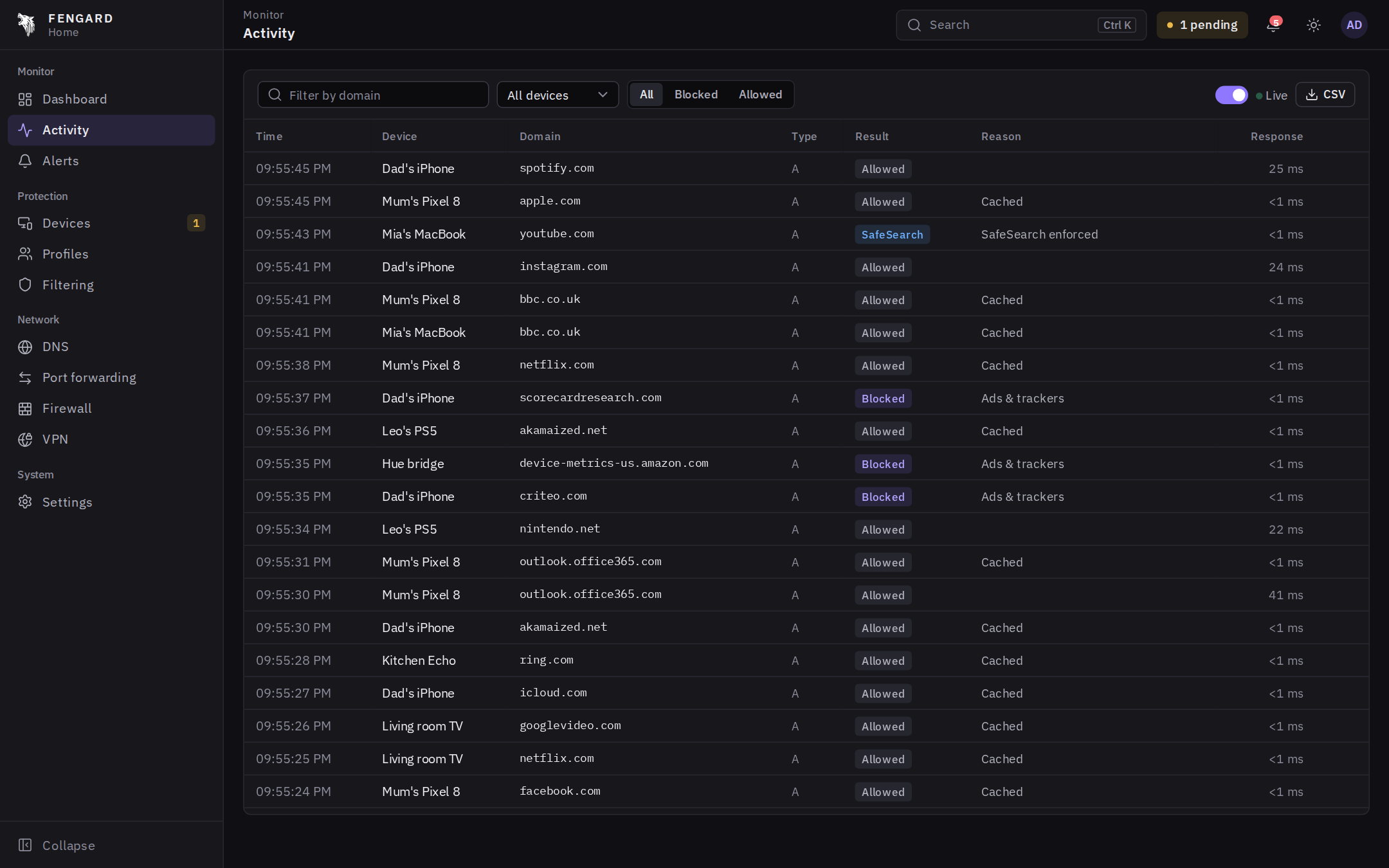The image size is (1389, 868).
Task: Open Devices via its sidebar icon
Action: tap(25, 223)
